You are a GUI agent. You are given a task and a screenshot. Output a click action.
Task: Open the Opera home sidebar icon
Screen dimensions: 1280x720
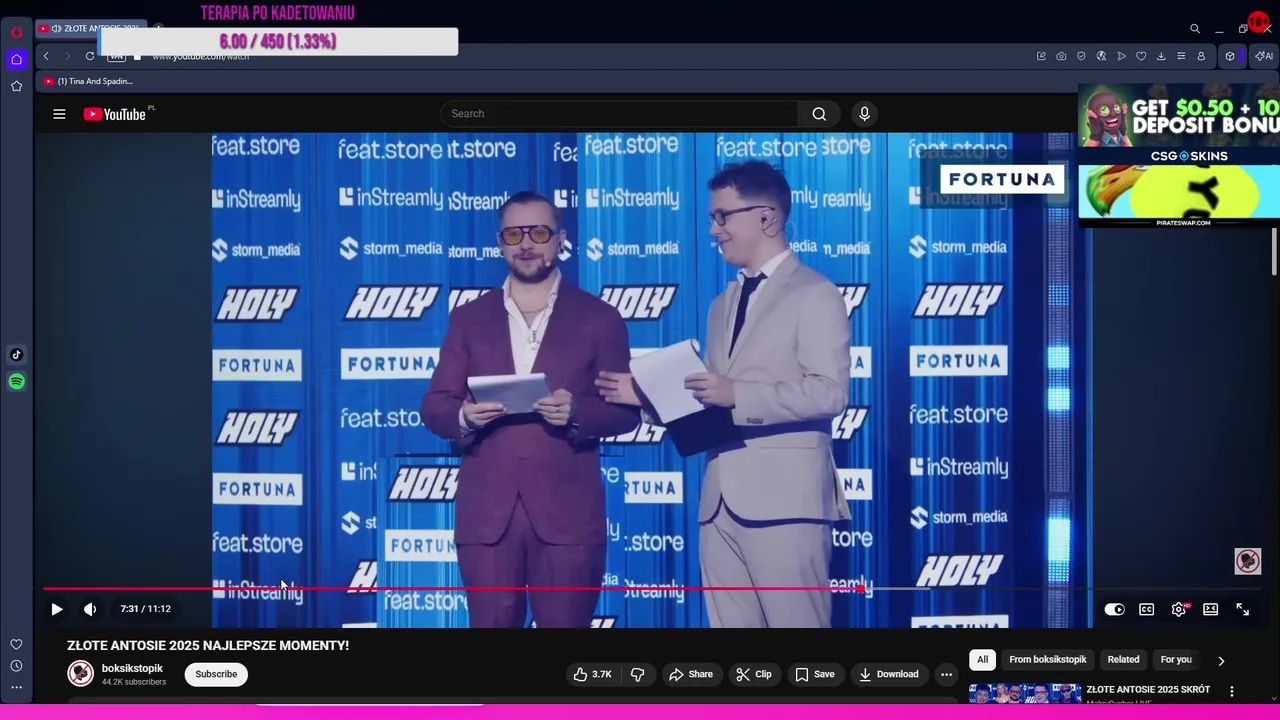click(16, 59)
